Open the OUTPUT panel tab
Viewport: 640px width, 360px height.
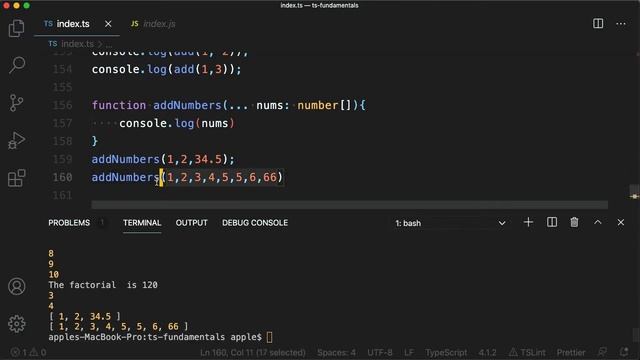(x=191, y=223)
